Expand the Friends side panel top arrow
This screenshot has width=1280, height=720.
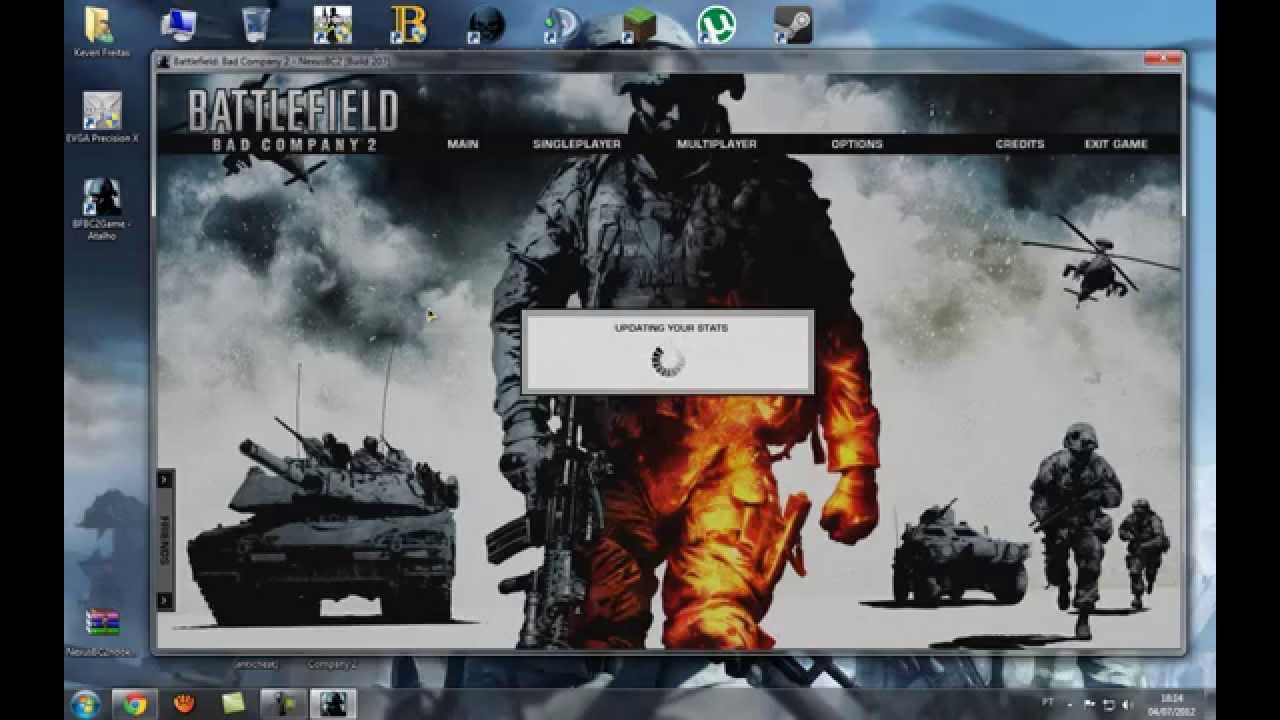[x=165, y=480]
